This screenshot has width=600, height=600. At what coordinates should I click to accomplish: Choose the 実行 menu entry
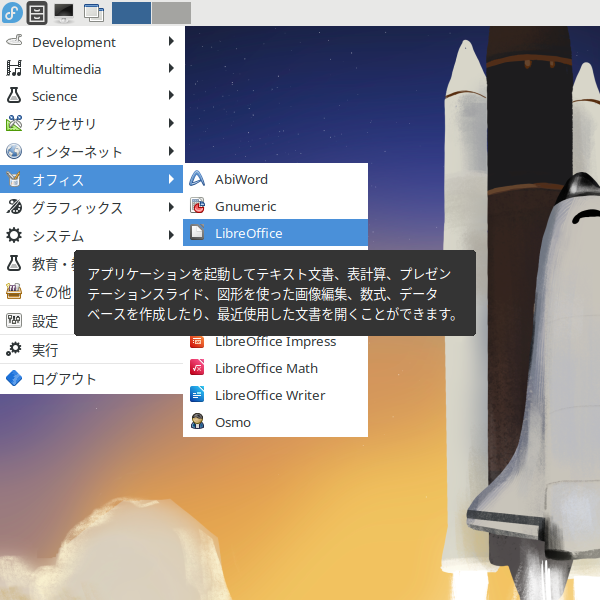(x=91, y=349)
